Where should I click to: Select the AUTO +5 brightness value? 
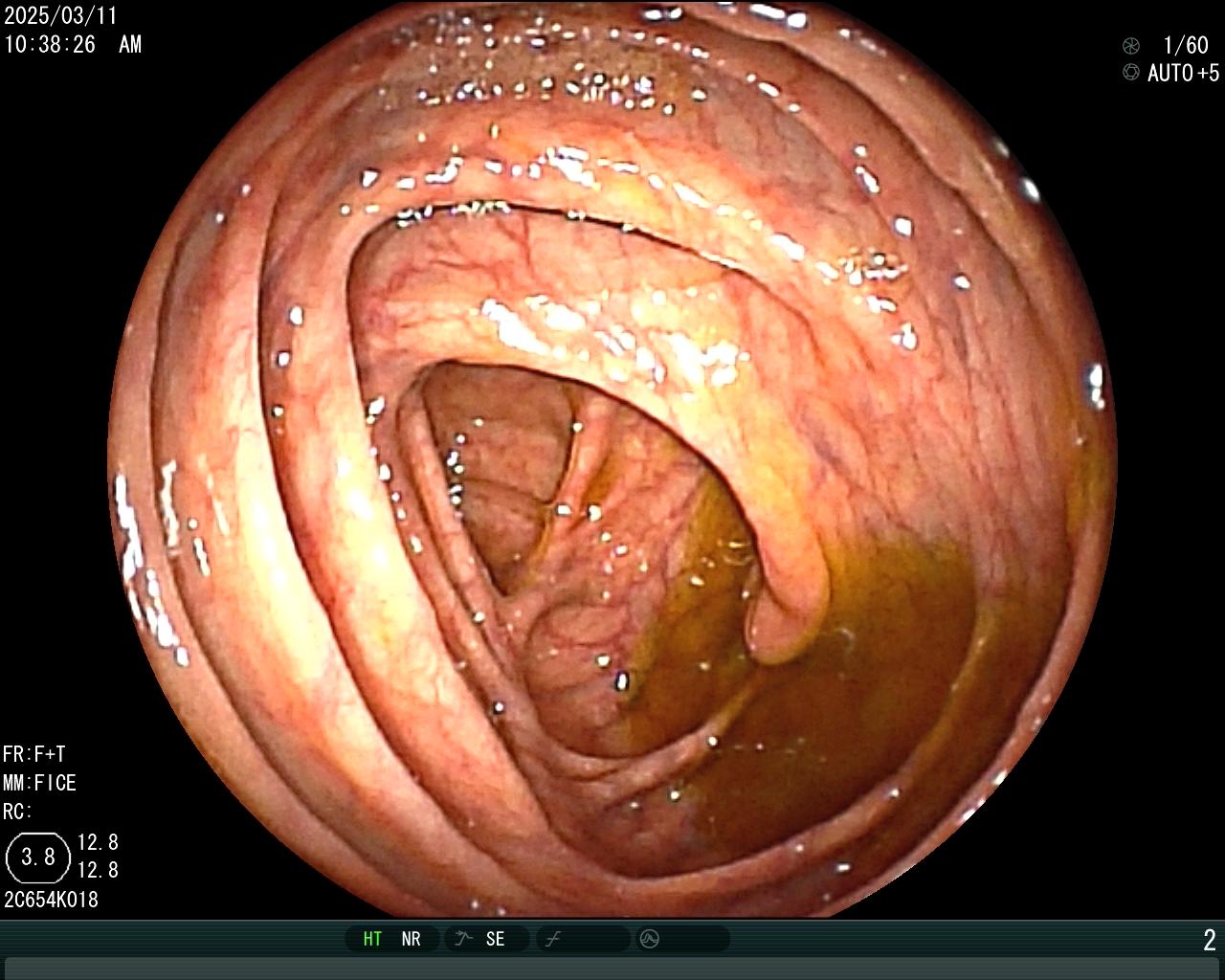[x=1184, y=73]
